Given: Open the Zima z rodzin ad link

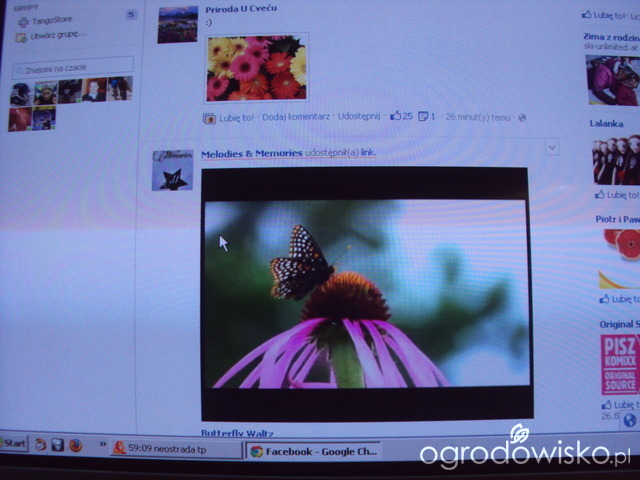Looking at the screenshot, I should pyautogui.click(x=611, y=37).
